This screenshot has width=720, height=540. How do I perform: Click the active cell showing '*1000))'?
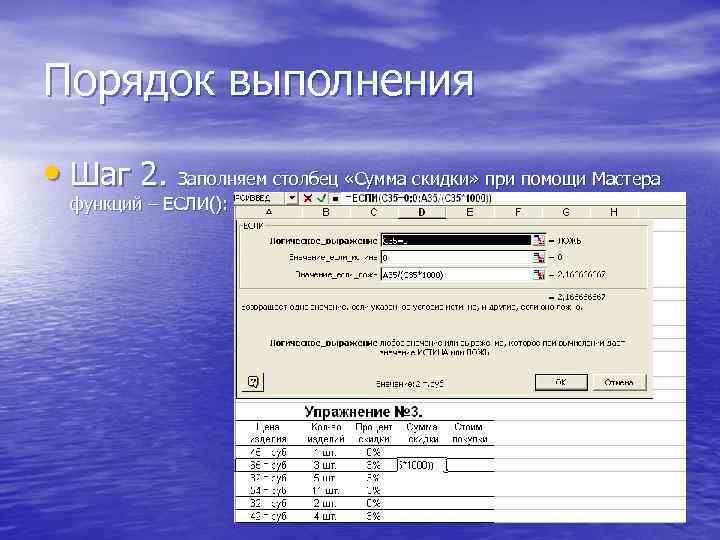click(x=422, y=465)
